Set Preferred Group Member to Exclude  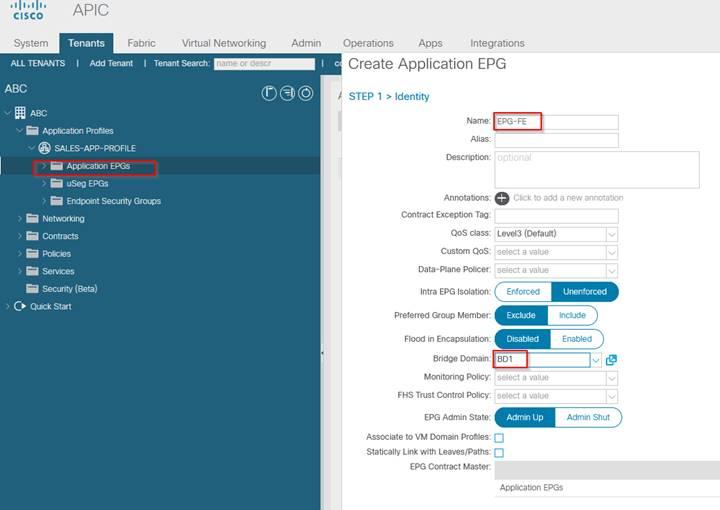521,315
